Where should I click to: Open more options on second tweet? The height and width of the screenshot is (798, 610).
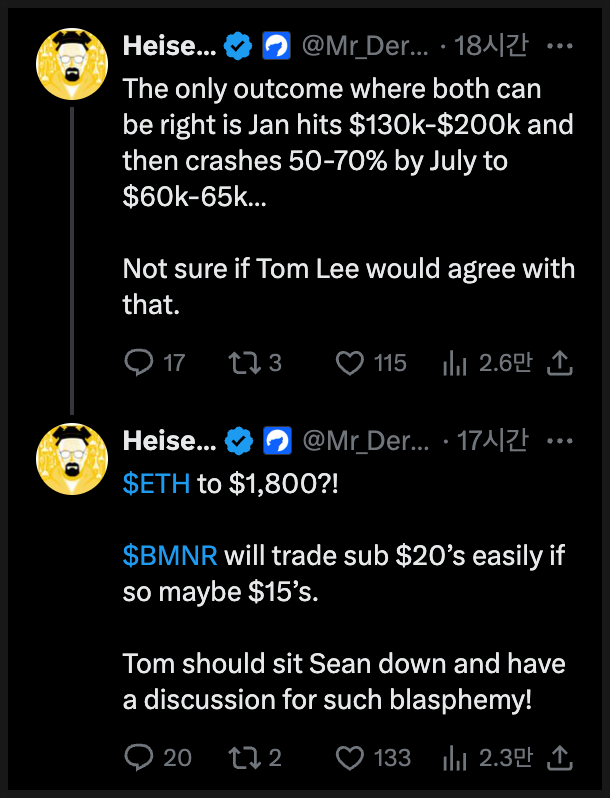click(x=562, y=440)
